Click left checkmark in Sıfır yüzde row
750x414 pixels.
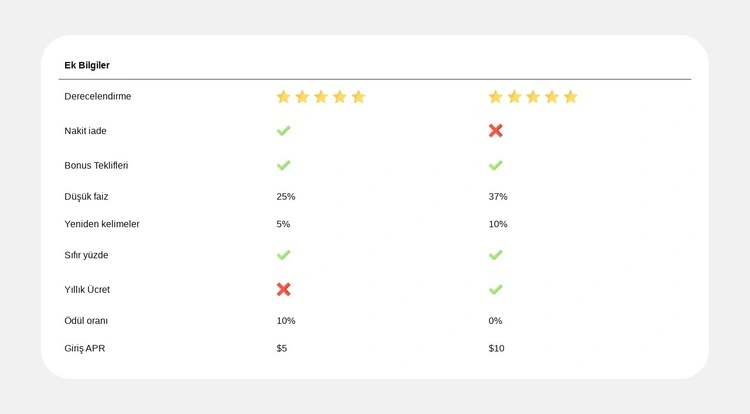[x=284, y=255]
